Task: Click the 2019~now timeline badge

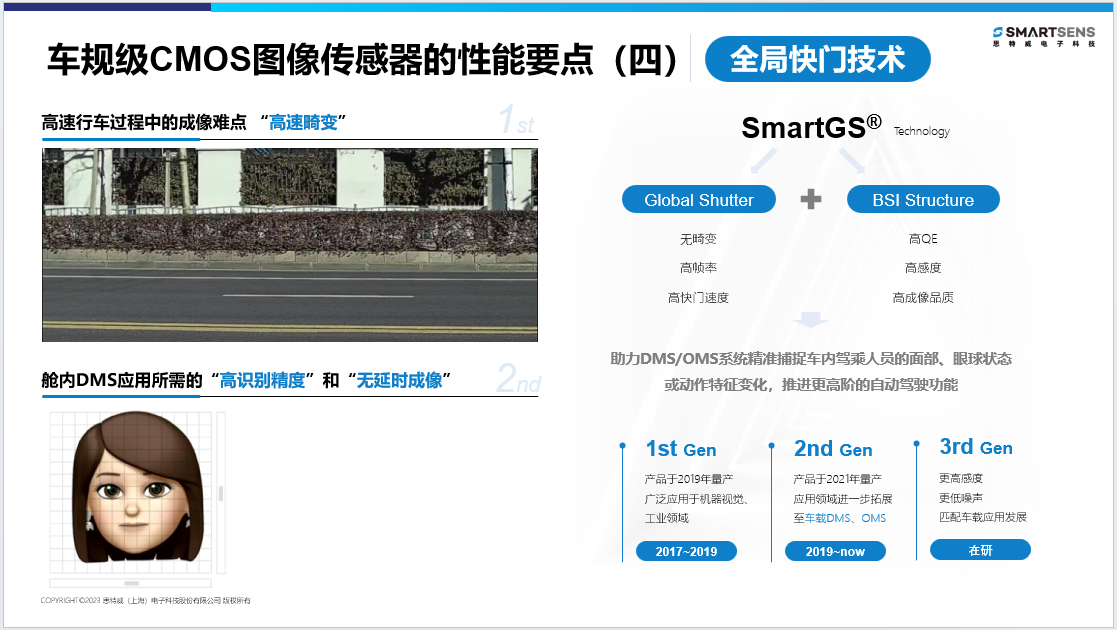Action: [x=836, y=551]
